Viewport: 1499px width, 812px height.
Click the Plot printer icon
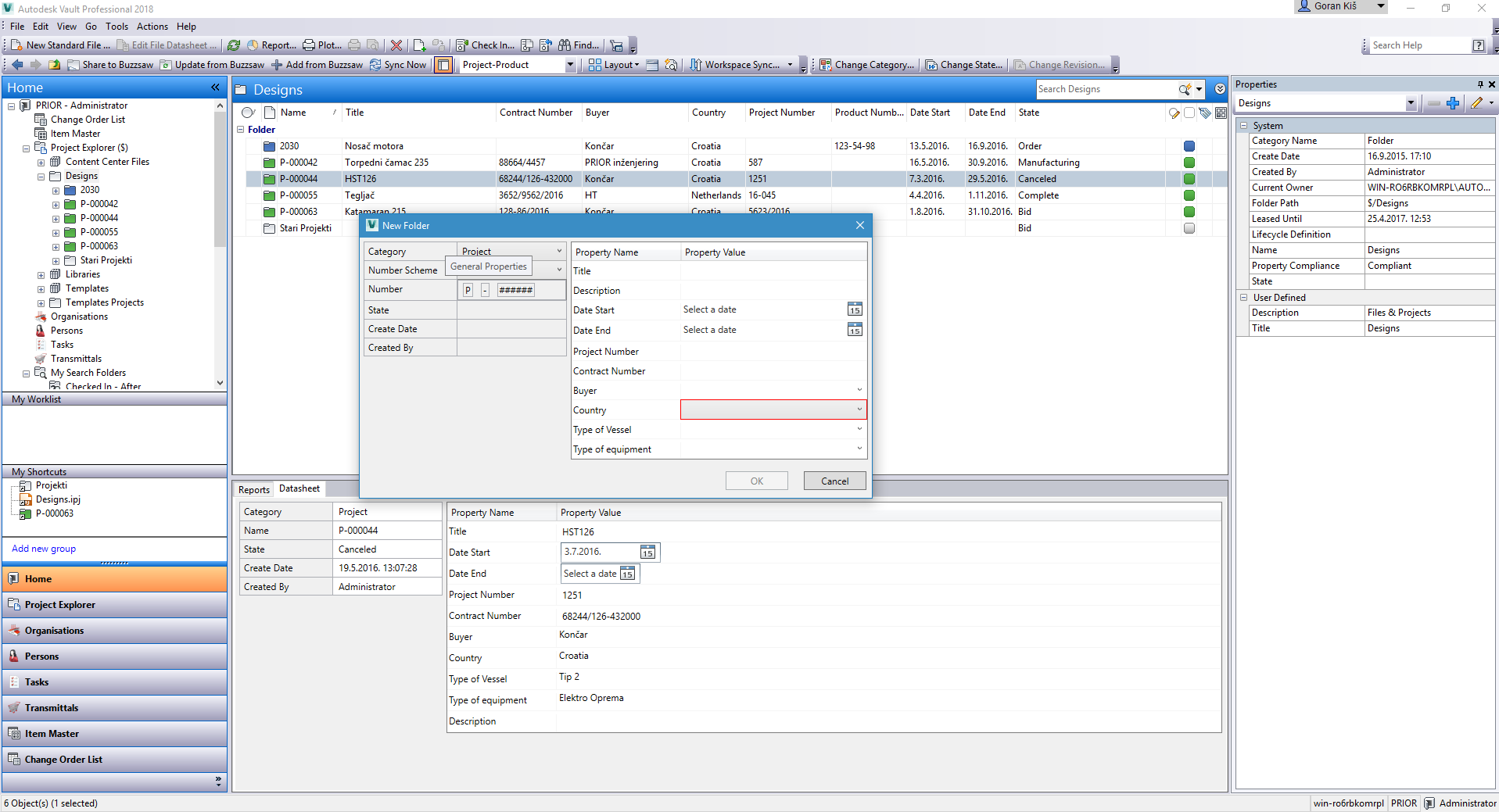click(x=310, y=45)
